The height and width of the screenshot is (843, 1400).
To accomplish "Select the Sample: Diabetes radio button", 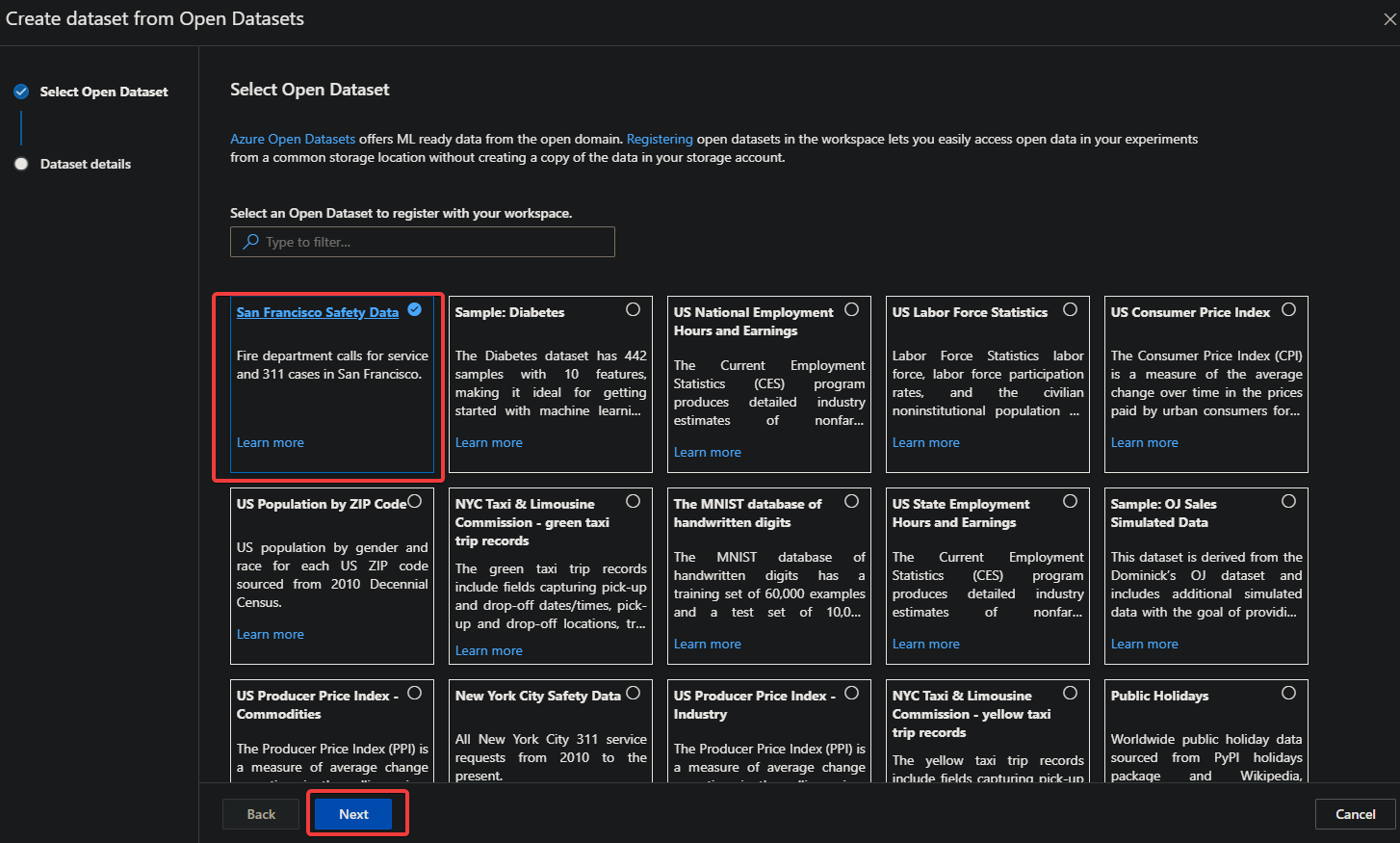I will pos(633,309).
